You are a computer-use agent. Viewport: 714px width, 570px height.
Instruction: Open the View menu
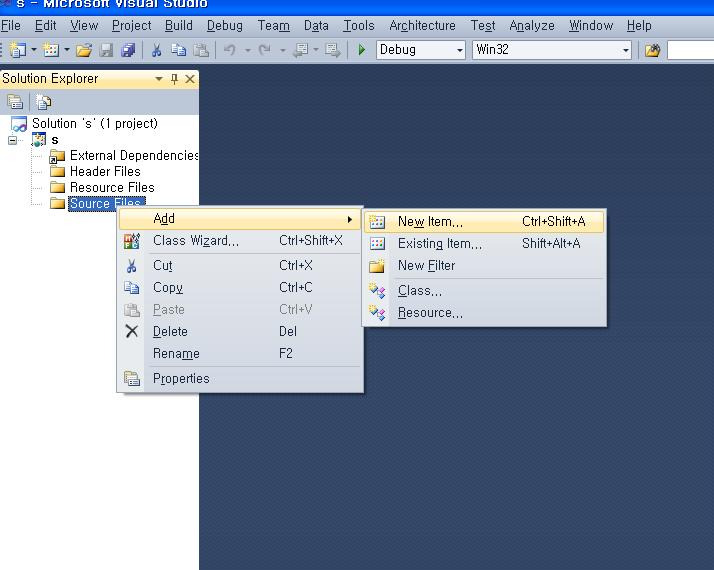[84, 25]
